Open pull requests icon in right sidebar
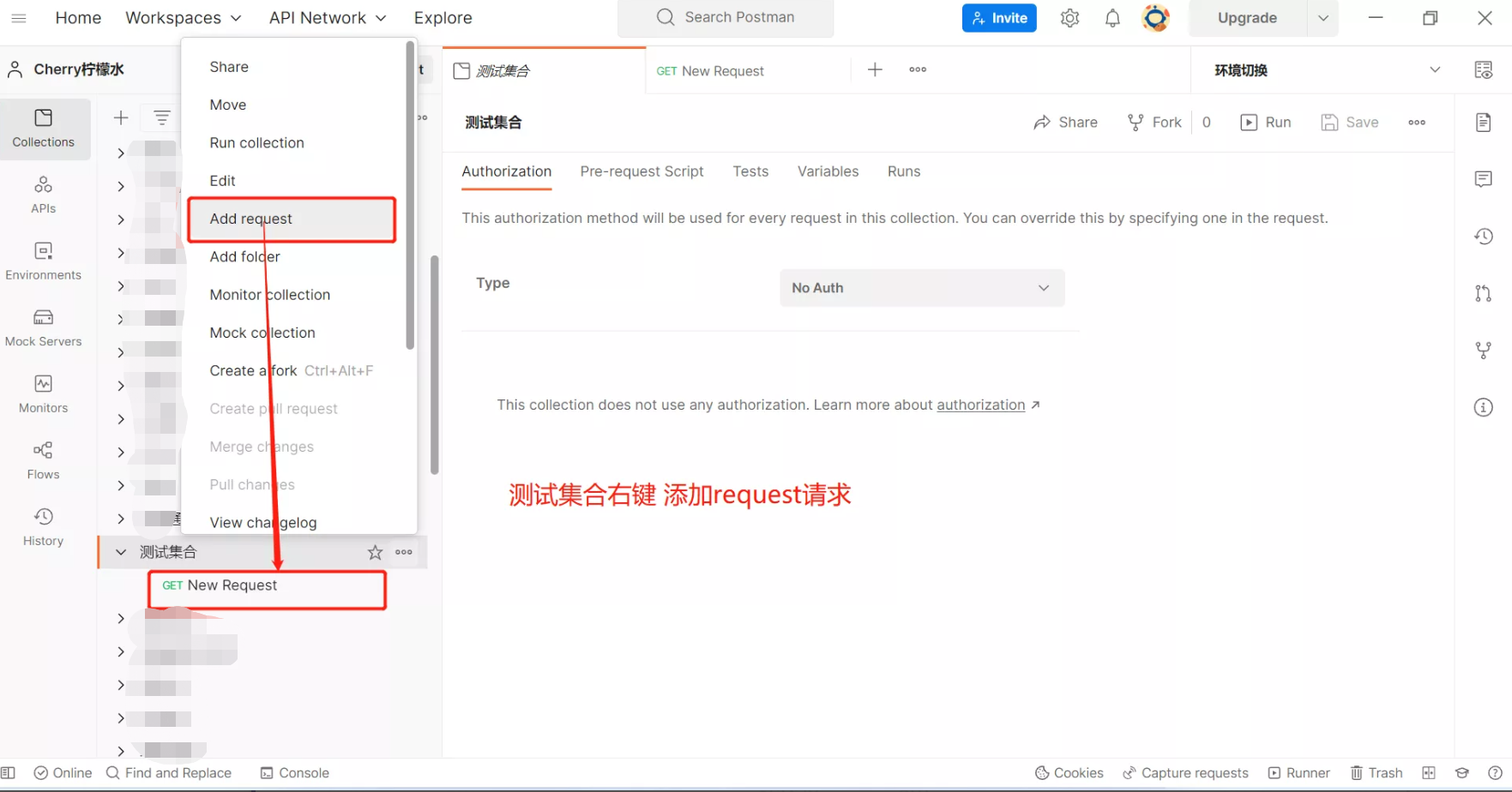The height and width of the screenshot is (792, 1512). click(x=1483, y=293)
